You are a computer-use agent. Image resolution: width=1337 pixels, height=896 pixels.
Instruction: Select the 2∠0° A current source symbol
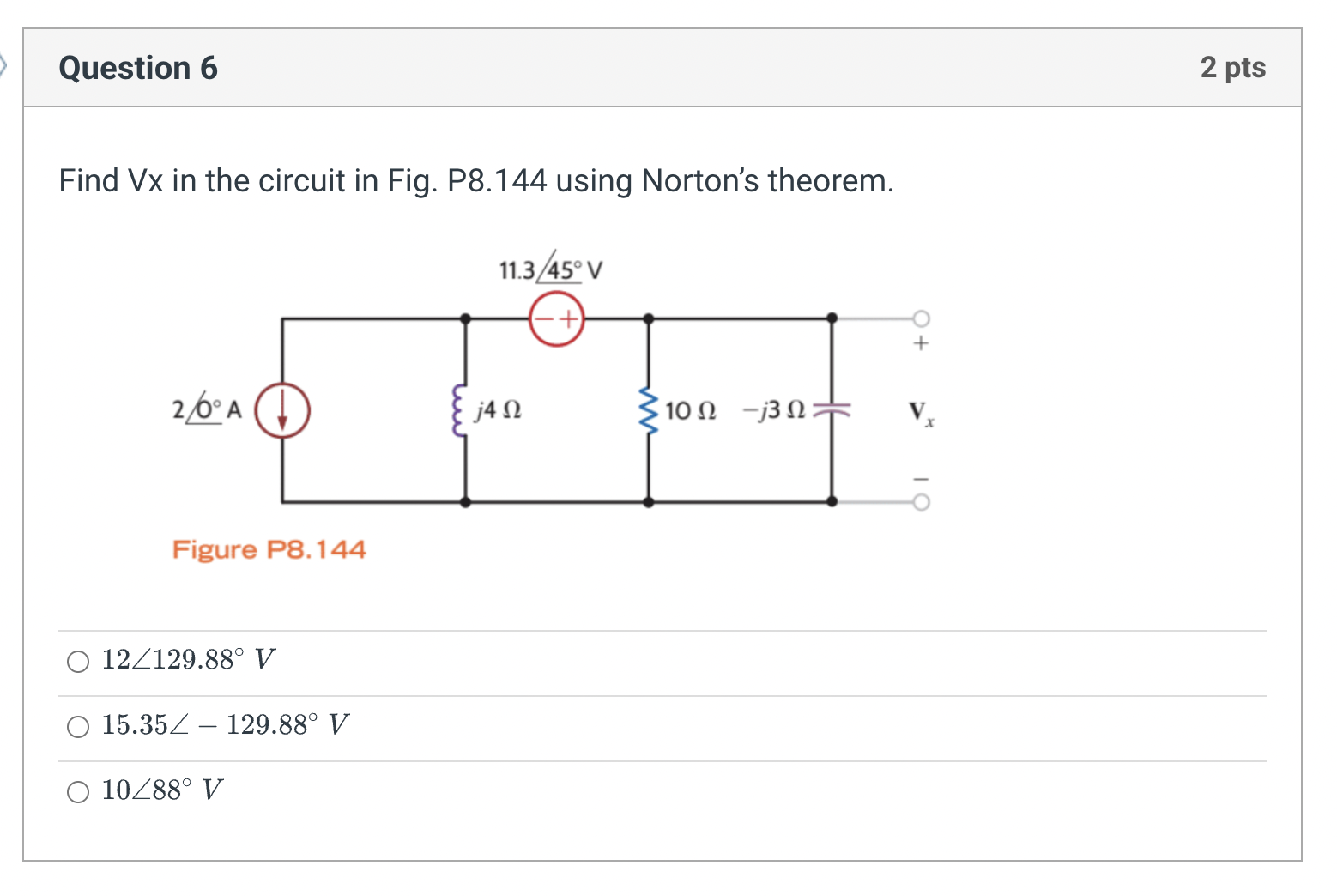pos(282,412)
